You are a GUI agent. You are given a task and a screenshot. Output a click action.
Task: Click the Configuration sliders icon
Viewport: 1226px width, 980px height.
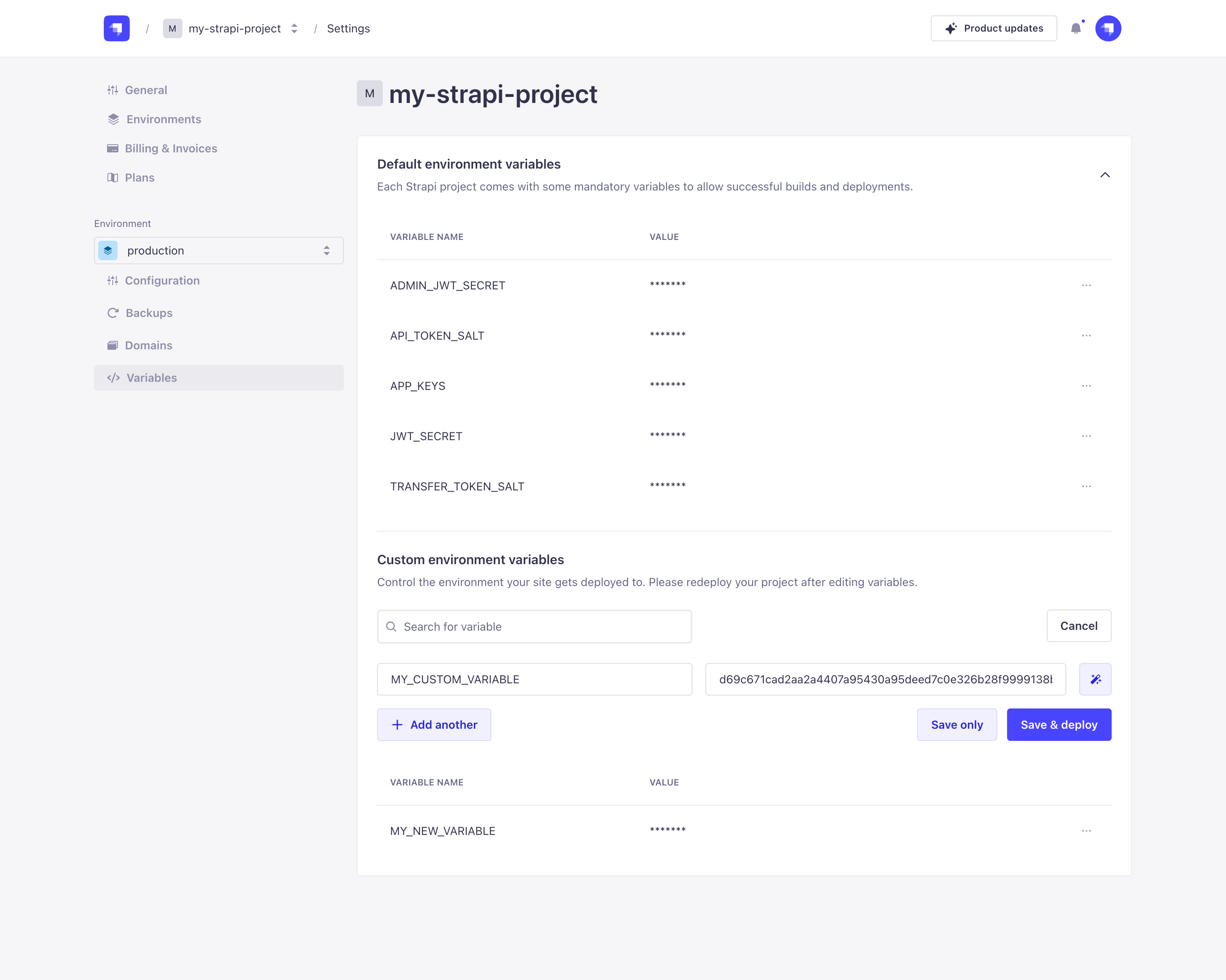tap(113, 280)
